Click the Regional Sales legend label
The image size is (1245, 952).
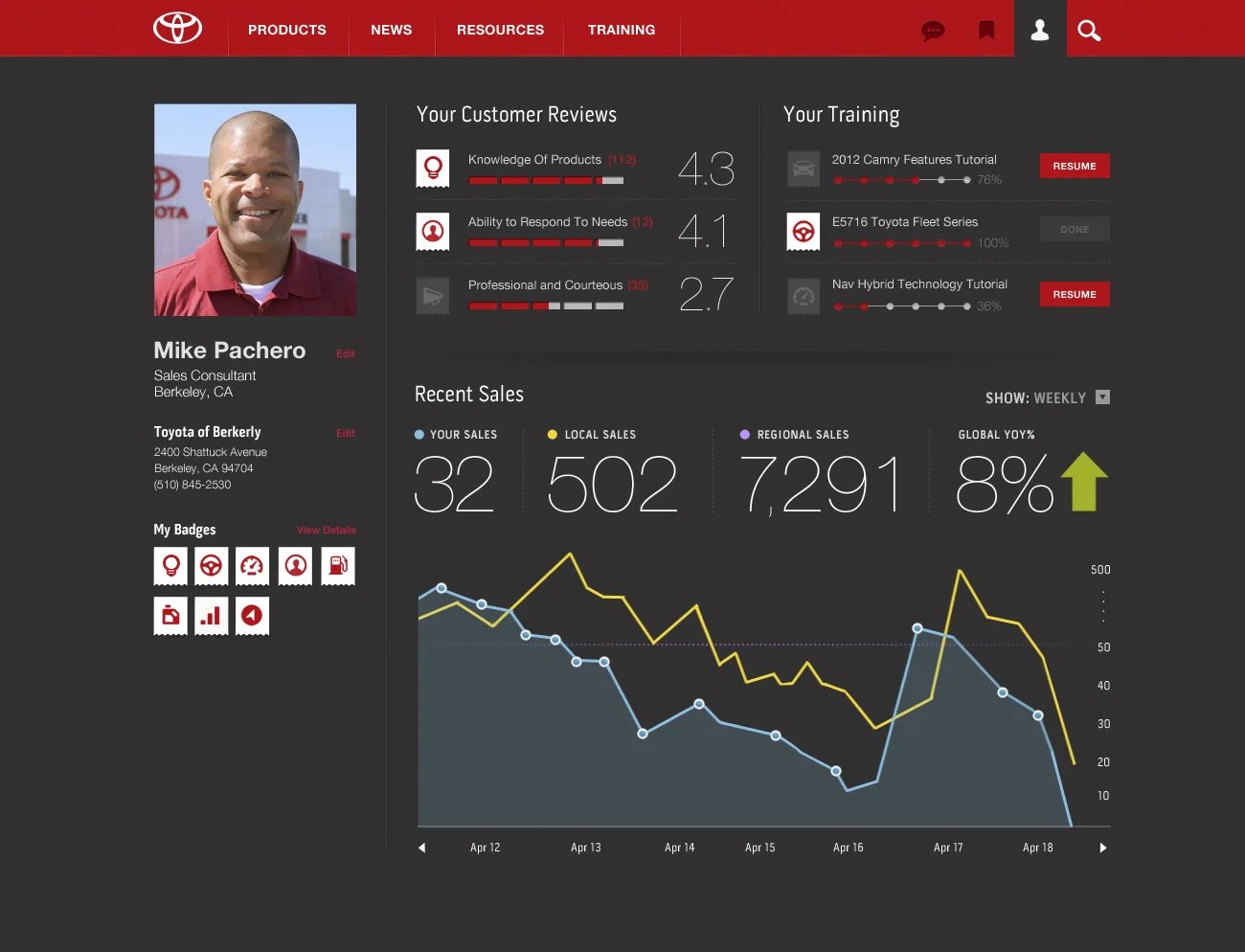pos(804,435)
